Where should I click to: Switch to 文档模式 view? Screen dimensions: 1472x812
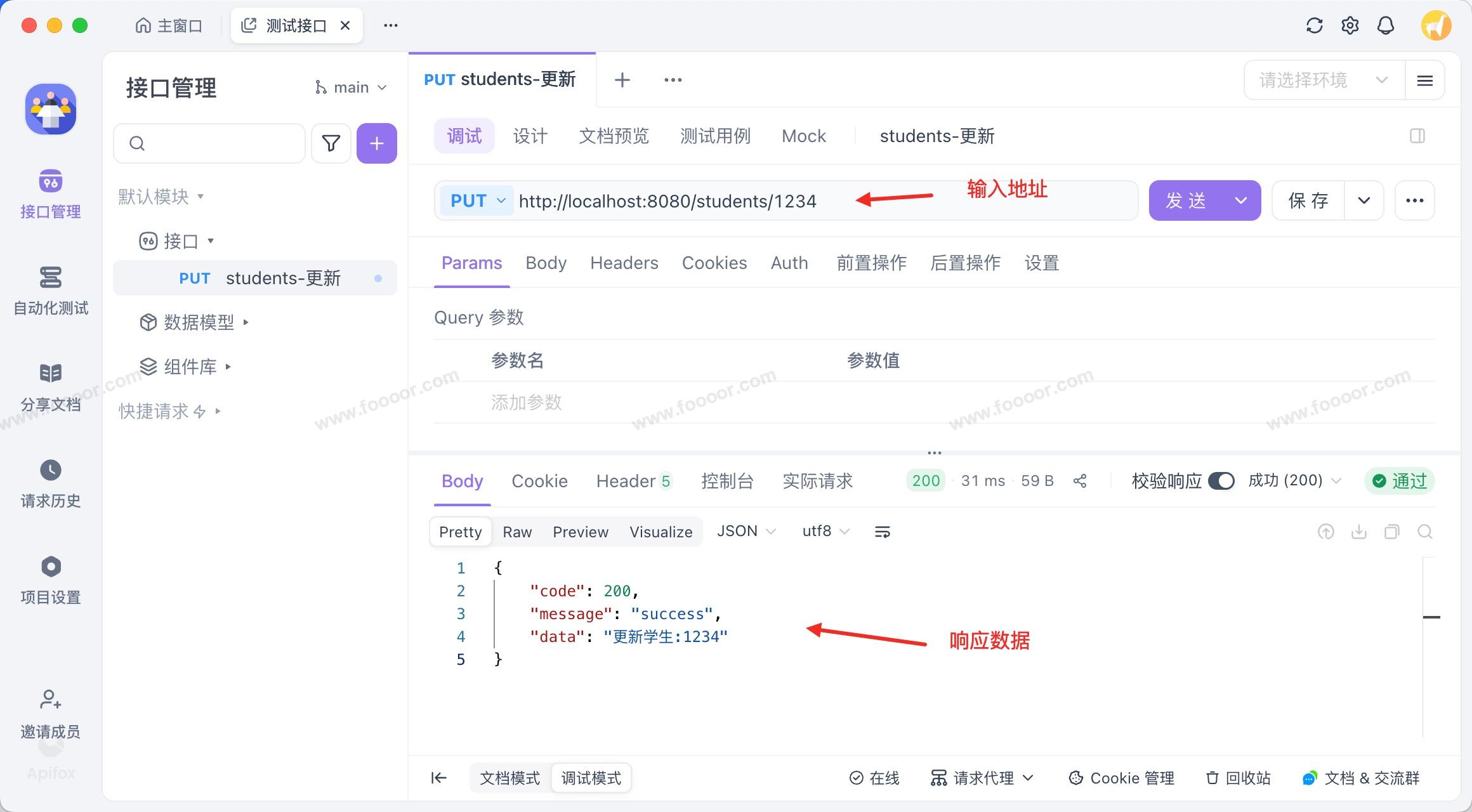pyautogui.click(x=509, y=778)
